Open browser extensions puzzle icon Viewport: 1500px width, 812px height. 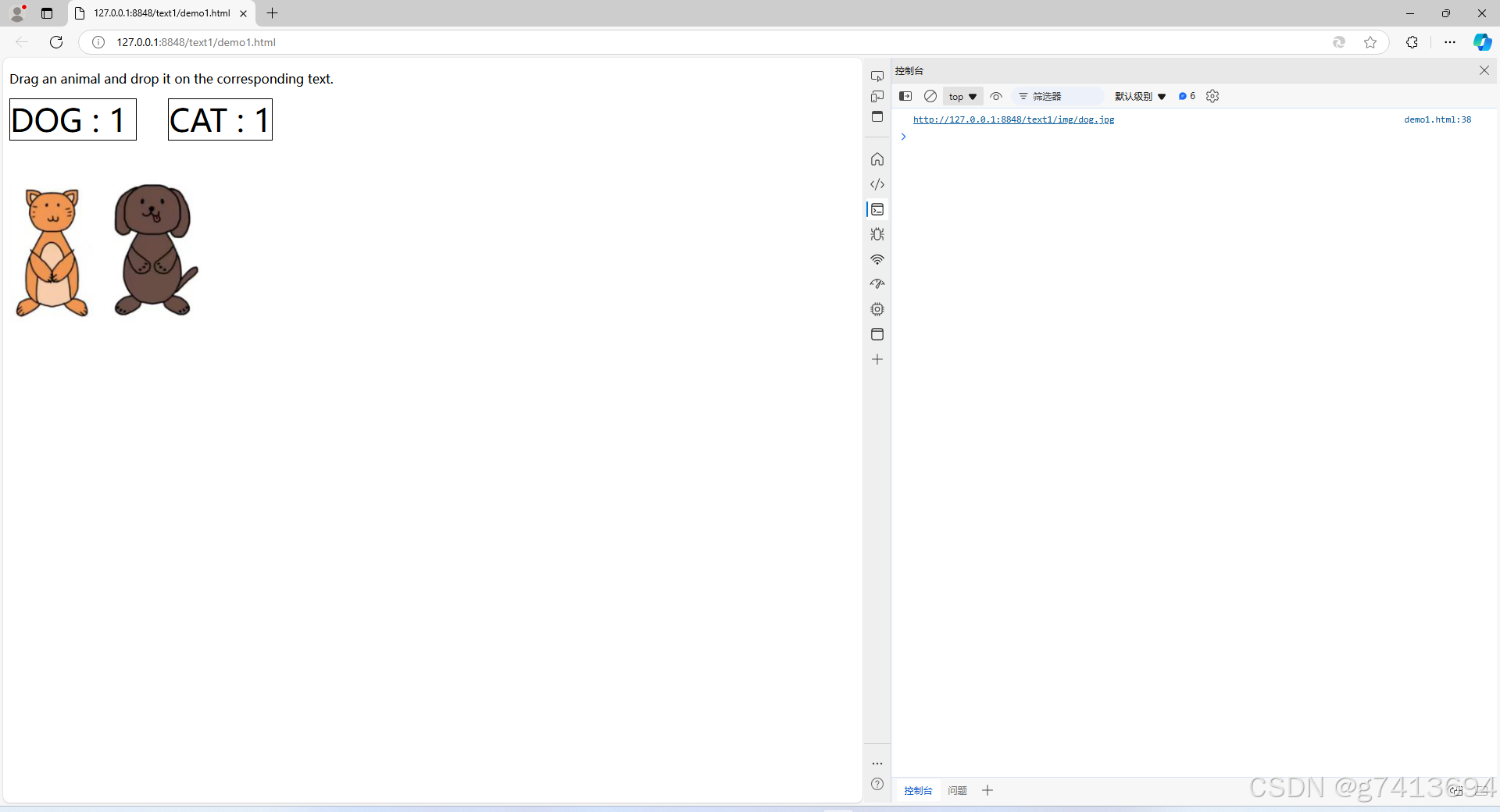[x=1412, y=42]
